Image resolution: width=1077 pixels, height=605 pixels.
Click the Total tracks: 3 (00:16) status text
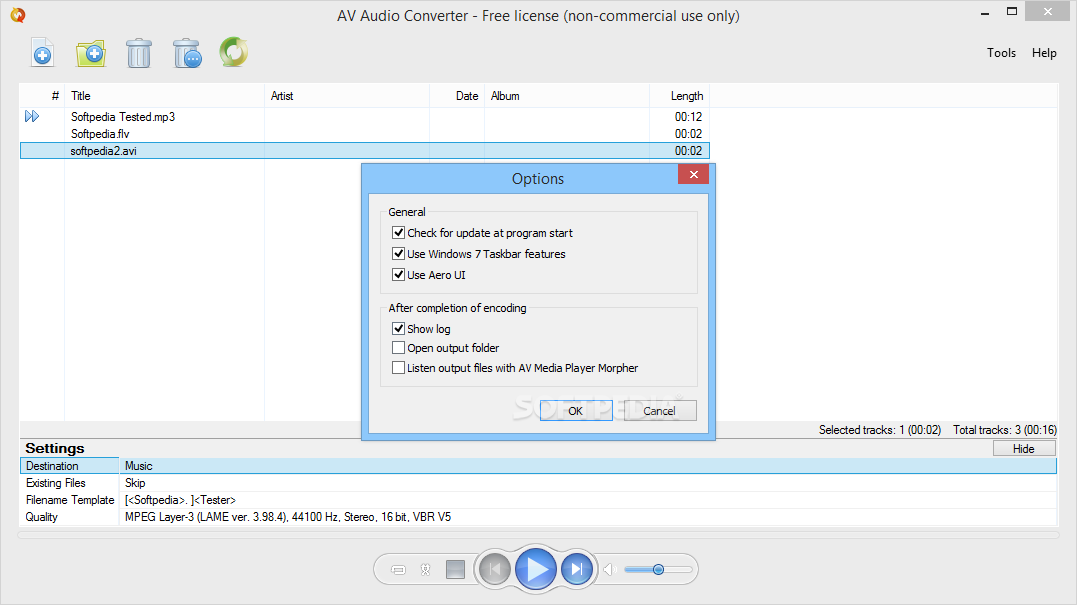pyautogui.click(x=1005, y=430)
